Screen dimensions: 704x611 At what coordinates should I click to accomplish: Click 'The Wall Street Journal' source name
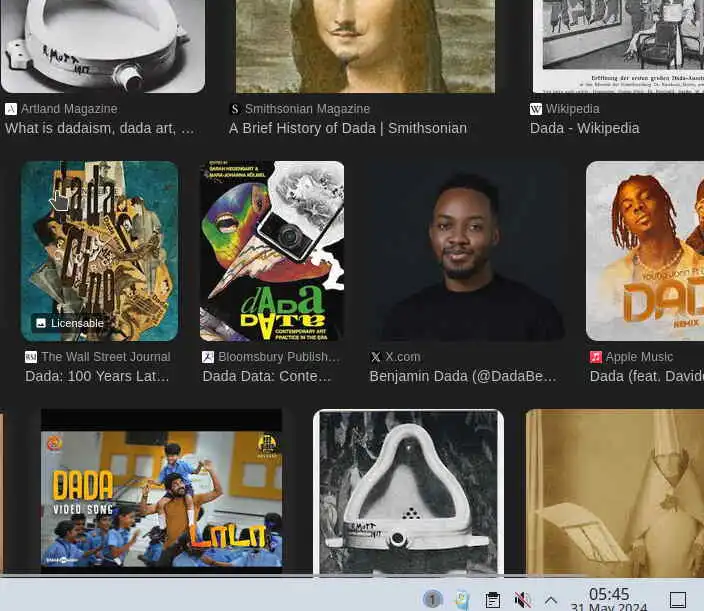coord(106,357)
